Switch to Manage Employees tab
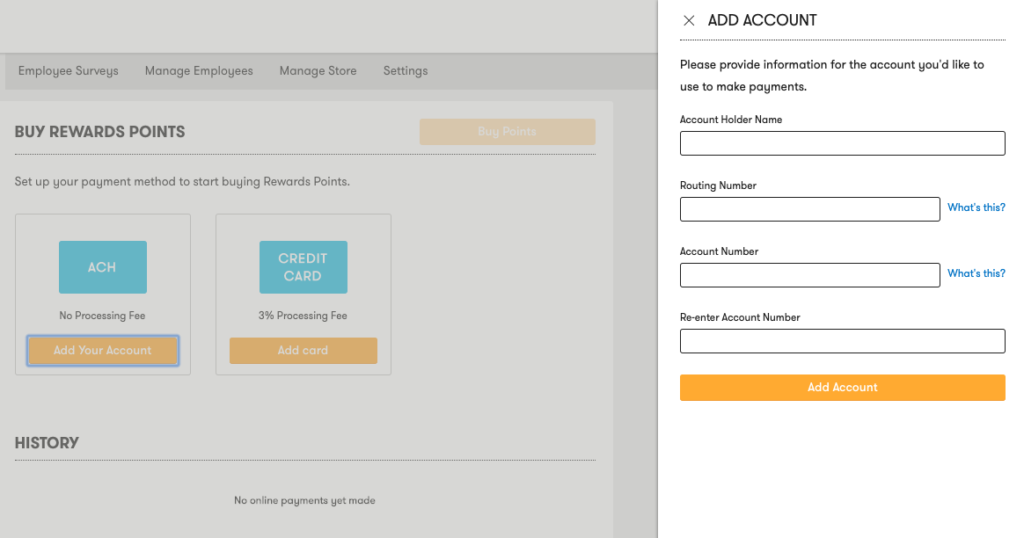 click(199, 71)
